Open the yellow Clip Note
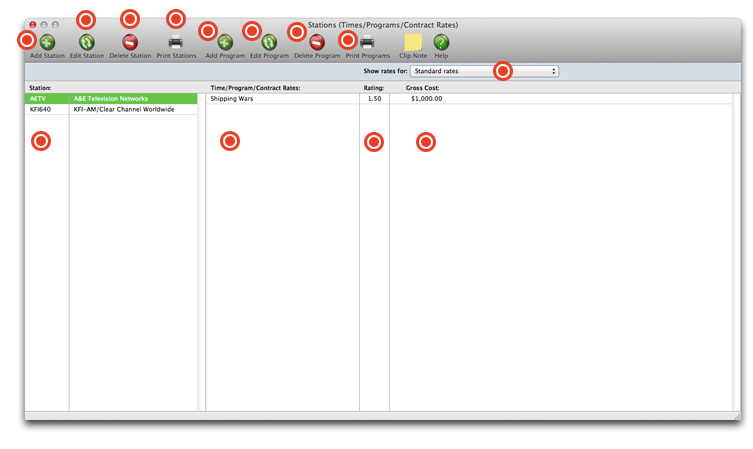Image resolution: width=753 pixels, height=449 pixels. pos(413,42)
